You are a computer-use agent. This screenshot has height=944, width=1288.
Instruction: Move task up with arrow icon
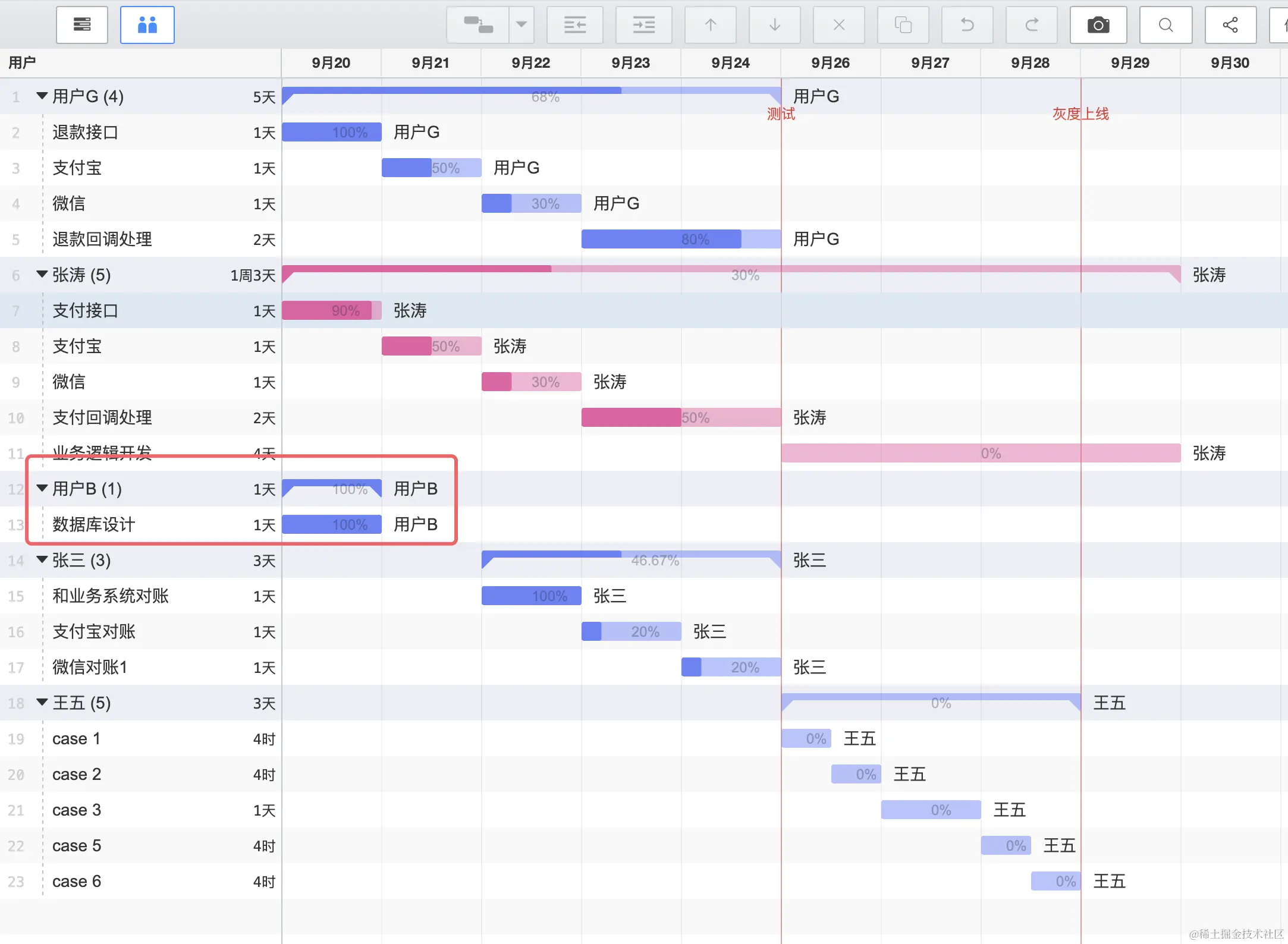coord(710,25)
